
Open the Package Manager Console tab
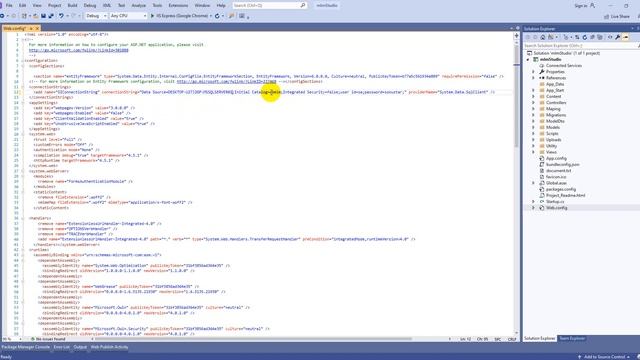[x=25, y=347]
